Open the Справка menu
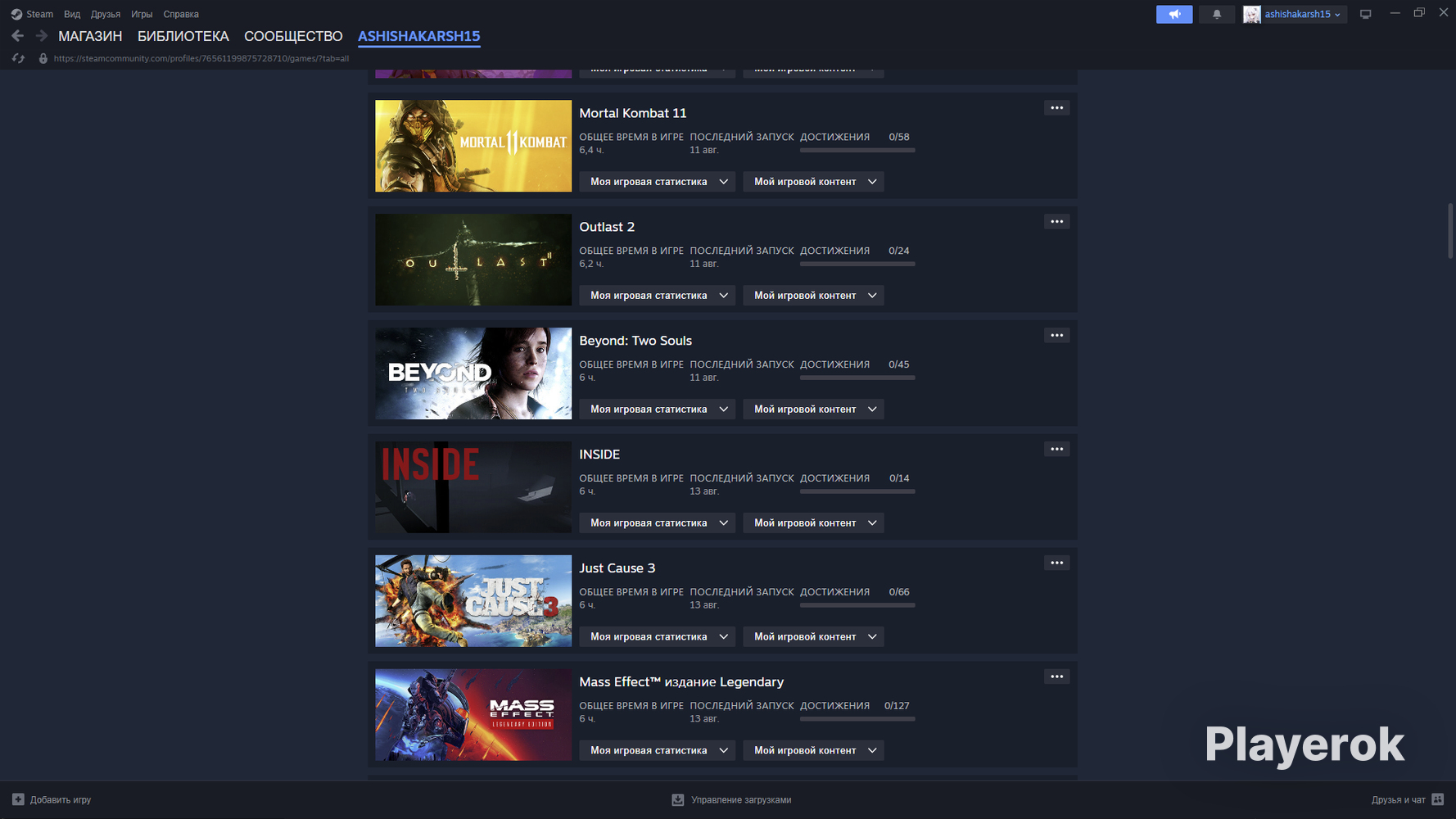1456x819 pixels. (x=181, y=14)
